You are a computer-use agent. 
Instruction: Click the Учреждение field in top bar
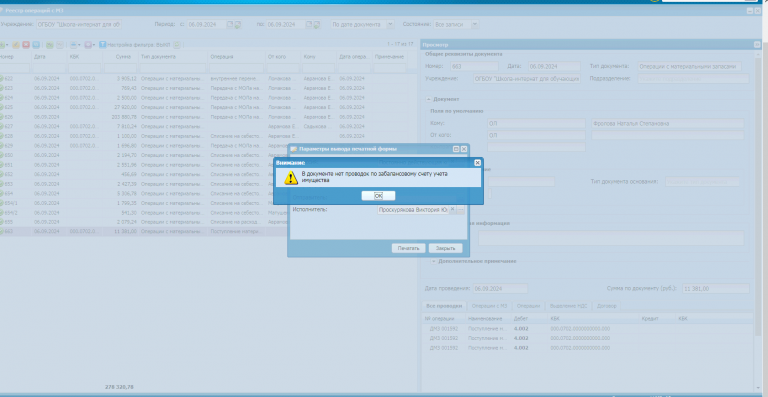pos(79,24)
